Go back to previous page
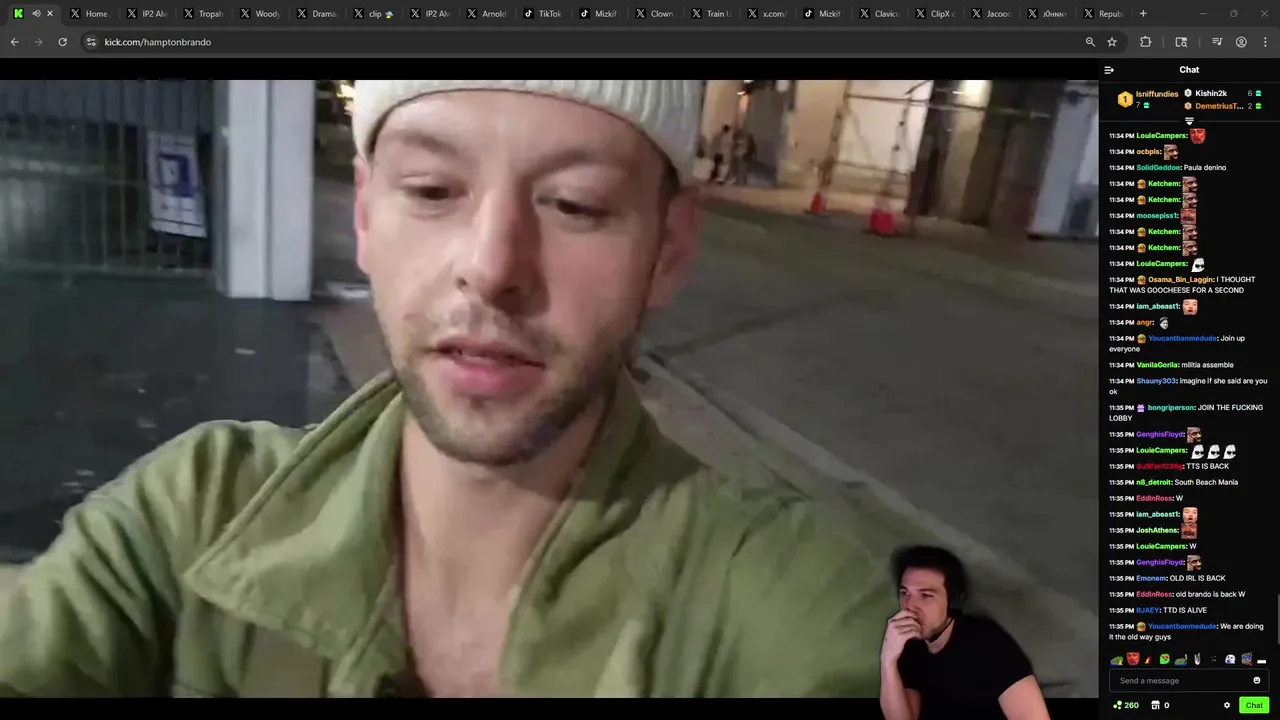 coord(15,42)
